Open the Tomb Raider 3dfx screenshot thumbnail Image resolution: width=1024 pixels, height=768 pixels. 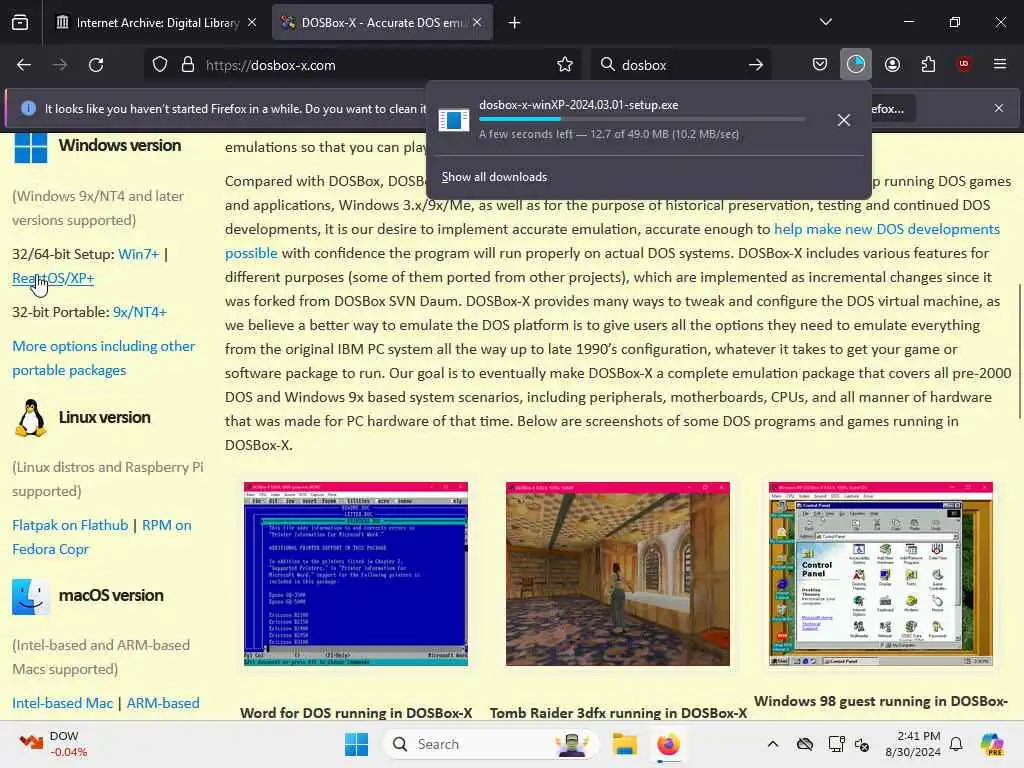coord(618,574)
